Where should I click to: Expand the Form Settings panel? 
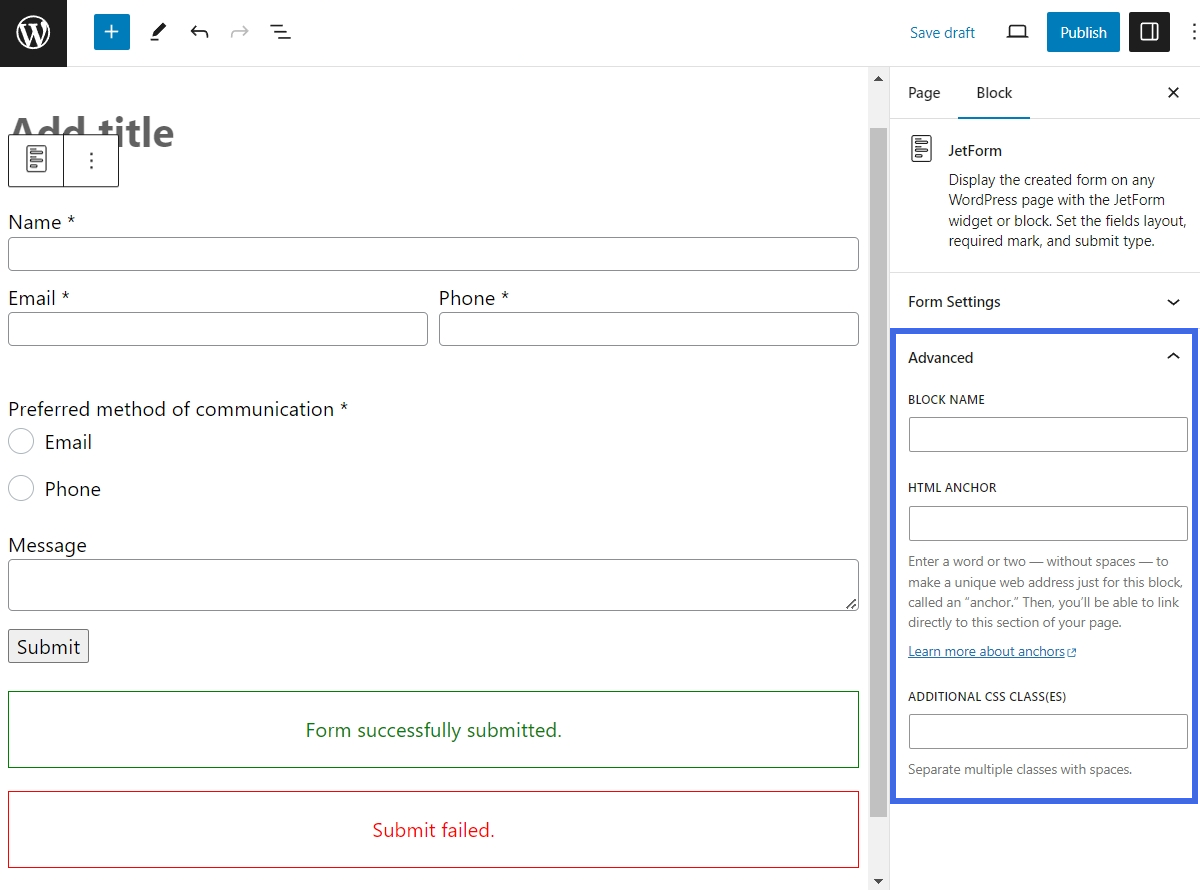coord(1044,302)
